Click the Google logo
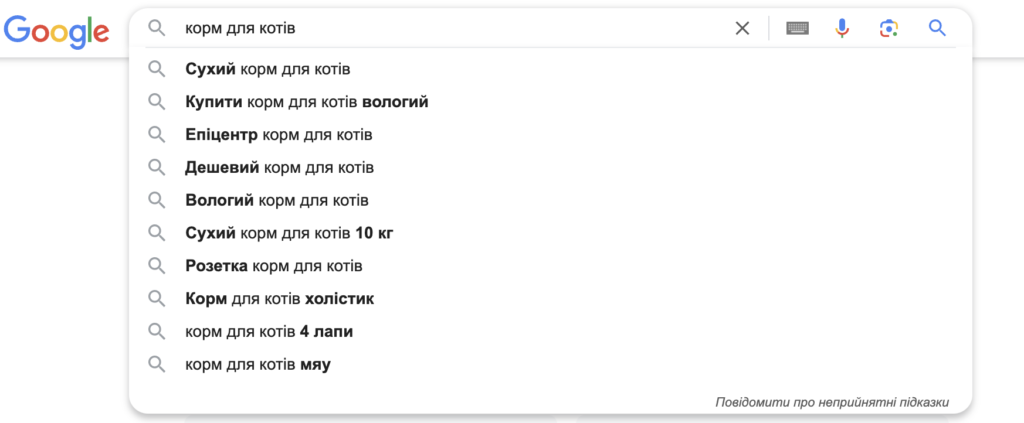Screen dimensions: 1024x423 (x=56, y=30)
